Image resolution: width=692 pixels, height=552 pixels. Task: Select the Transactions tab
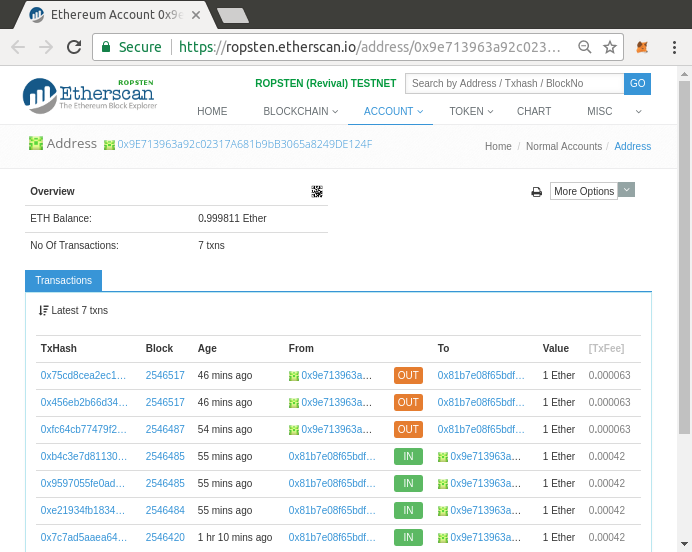pyautogui.click(x=63, y=281)
